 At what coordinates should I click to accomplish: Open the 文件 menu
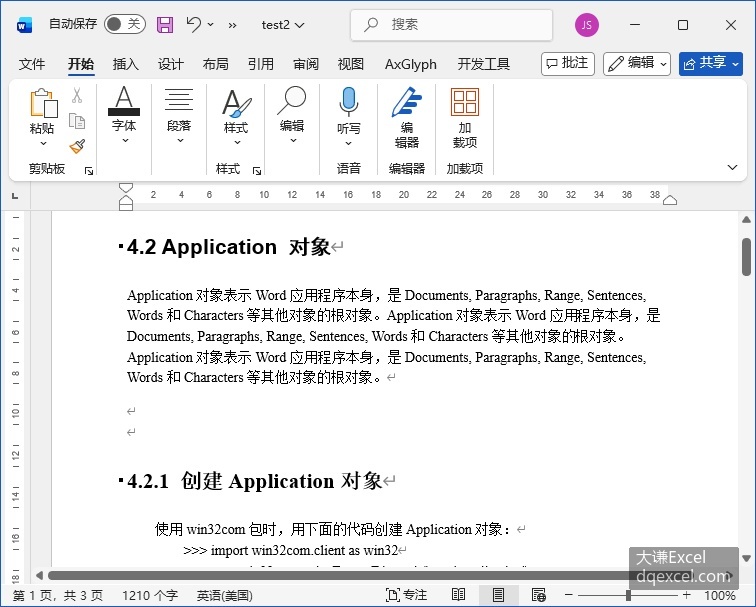pos(32,64)
